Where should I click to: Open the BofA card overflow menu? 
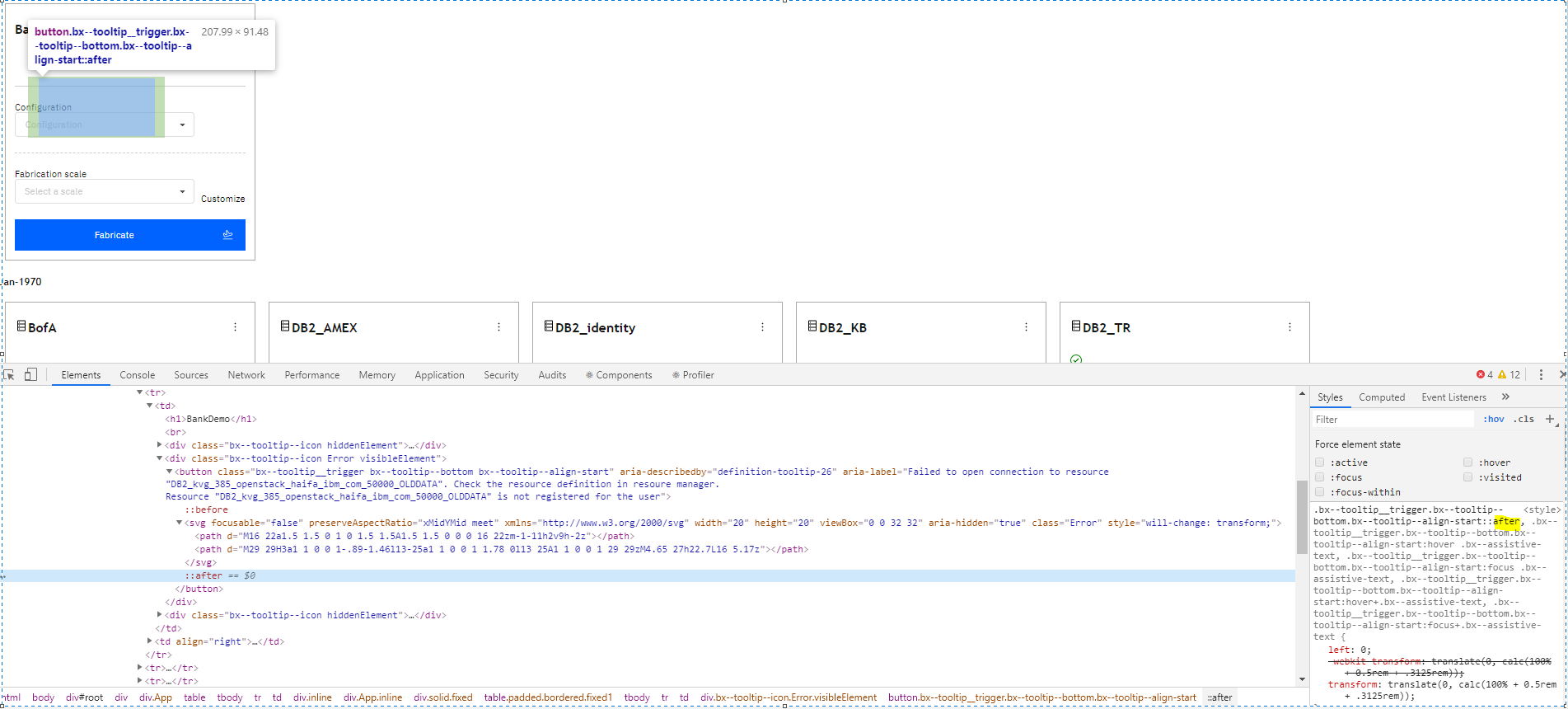pos(235,327)
